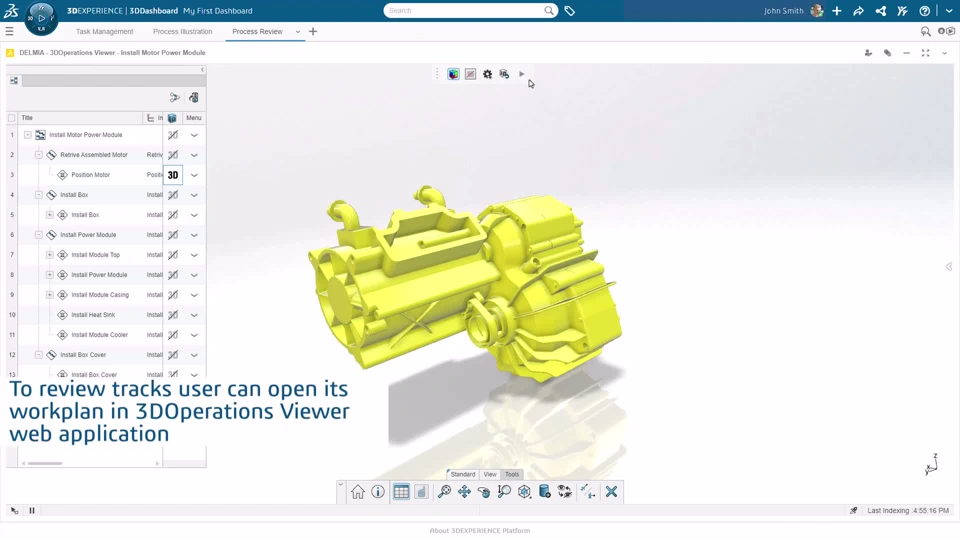Collapse the left panel with the arrow
The height and width of the screenshot is (540, 960).
point(202,70)
